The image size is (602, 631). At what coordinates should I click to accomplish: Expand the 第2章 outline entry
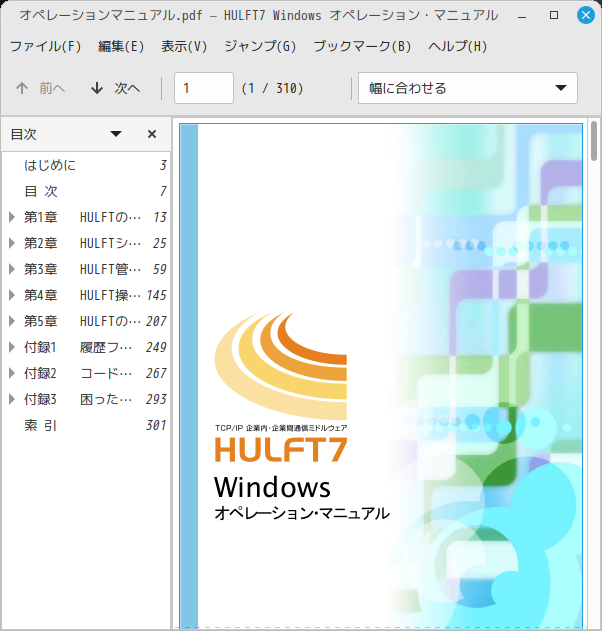coord(12,243)
